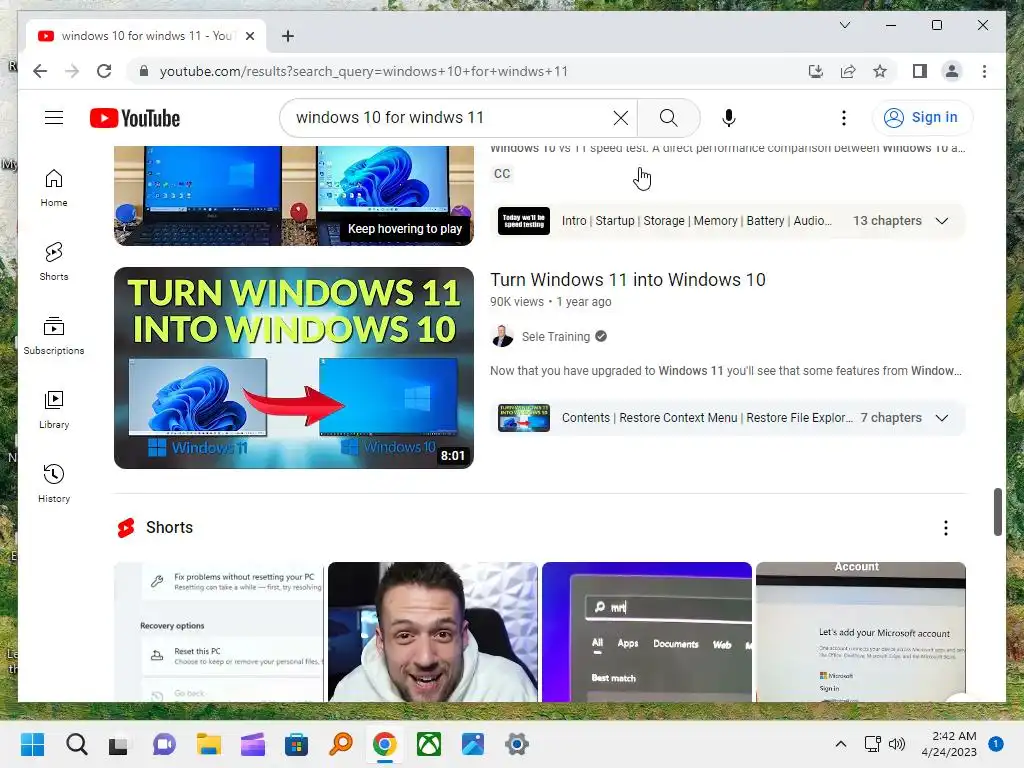Click the address bar URL
This screenshot has width=1024, height=768.
pos(364,71)
